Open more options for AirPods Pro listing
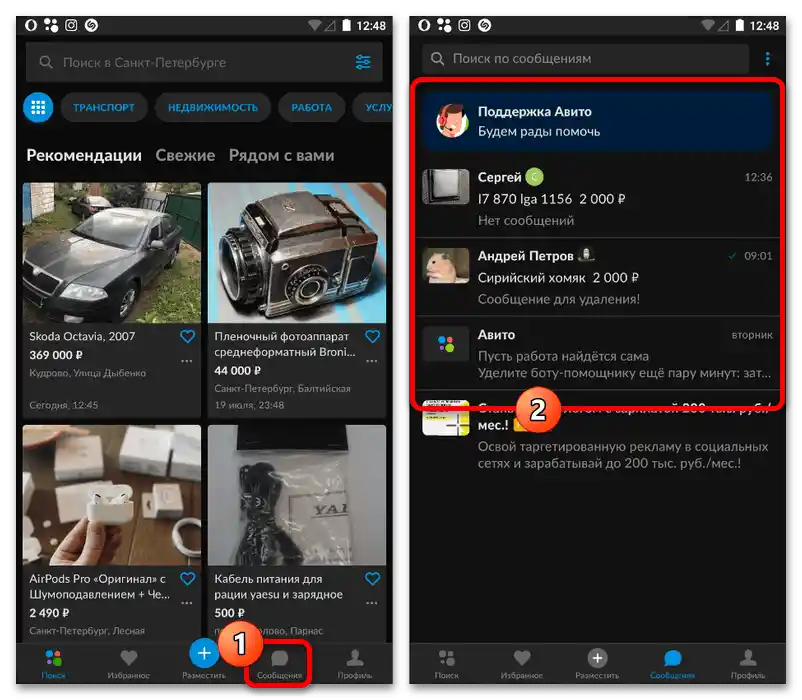Viewport: 802px width, 700px height. tap(187, 603)
